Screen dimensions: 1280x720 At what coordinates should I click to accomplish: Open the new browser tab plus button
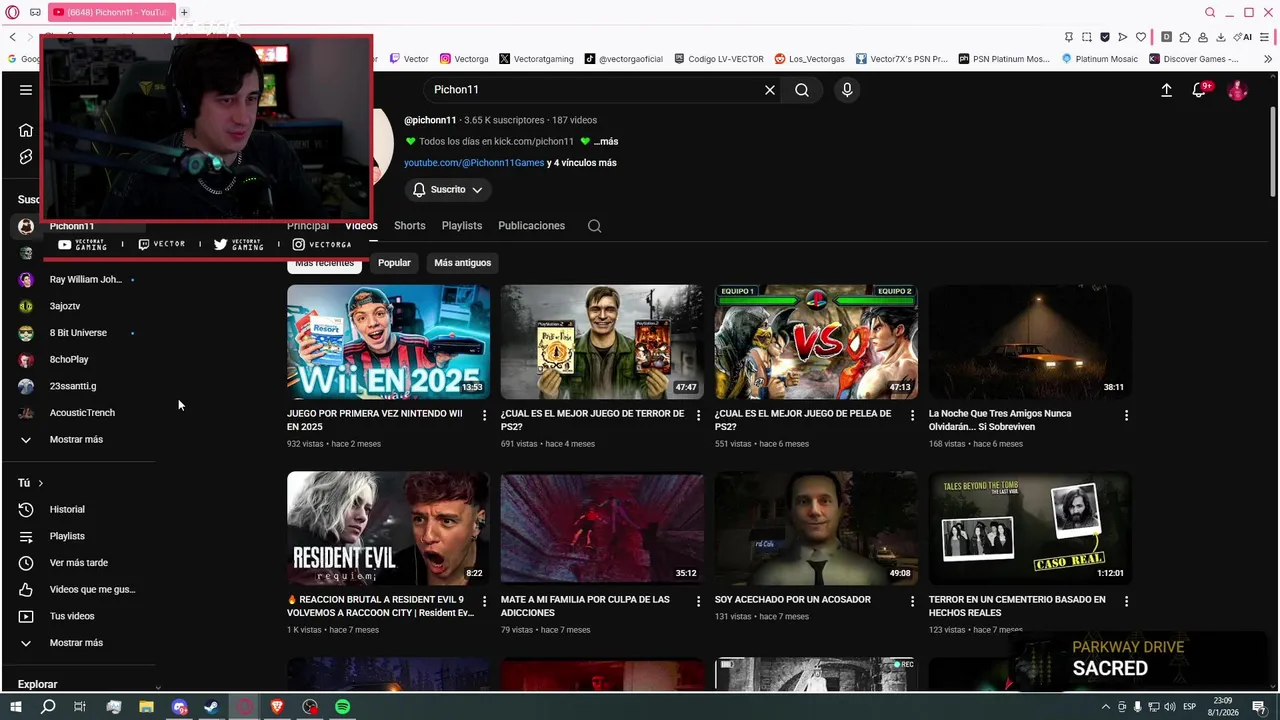(x=184, y=12)
